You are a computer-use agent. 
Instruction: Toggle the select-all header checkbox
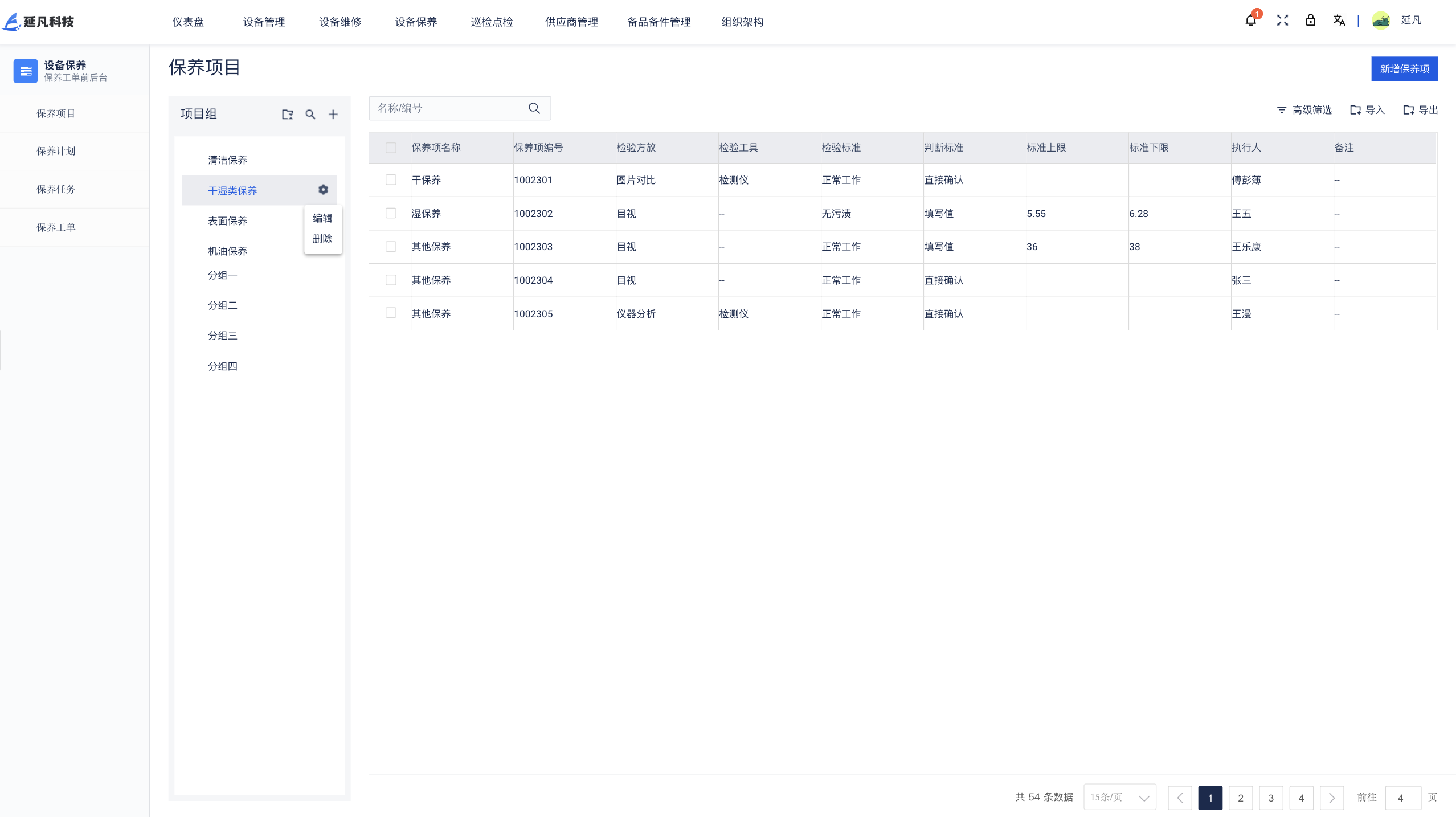[391, 148]
